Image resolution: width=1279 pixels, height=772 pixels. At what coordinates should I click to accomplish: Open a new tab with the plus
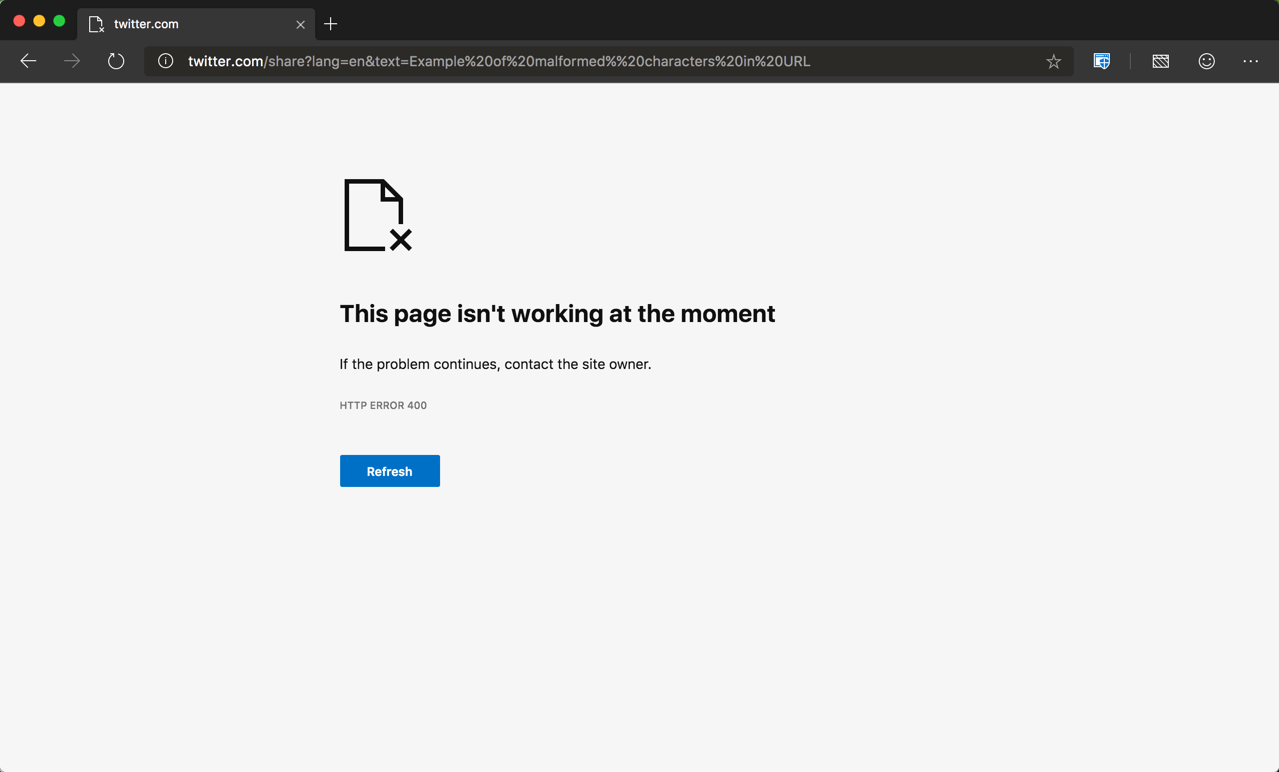click(331, 23)
